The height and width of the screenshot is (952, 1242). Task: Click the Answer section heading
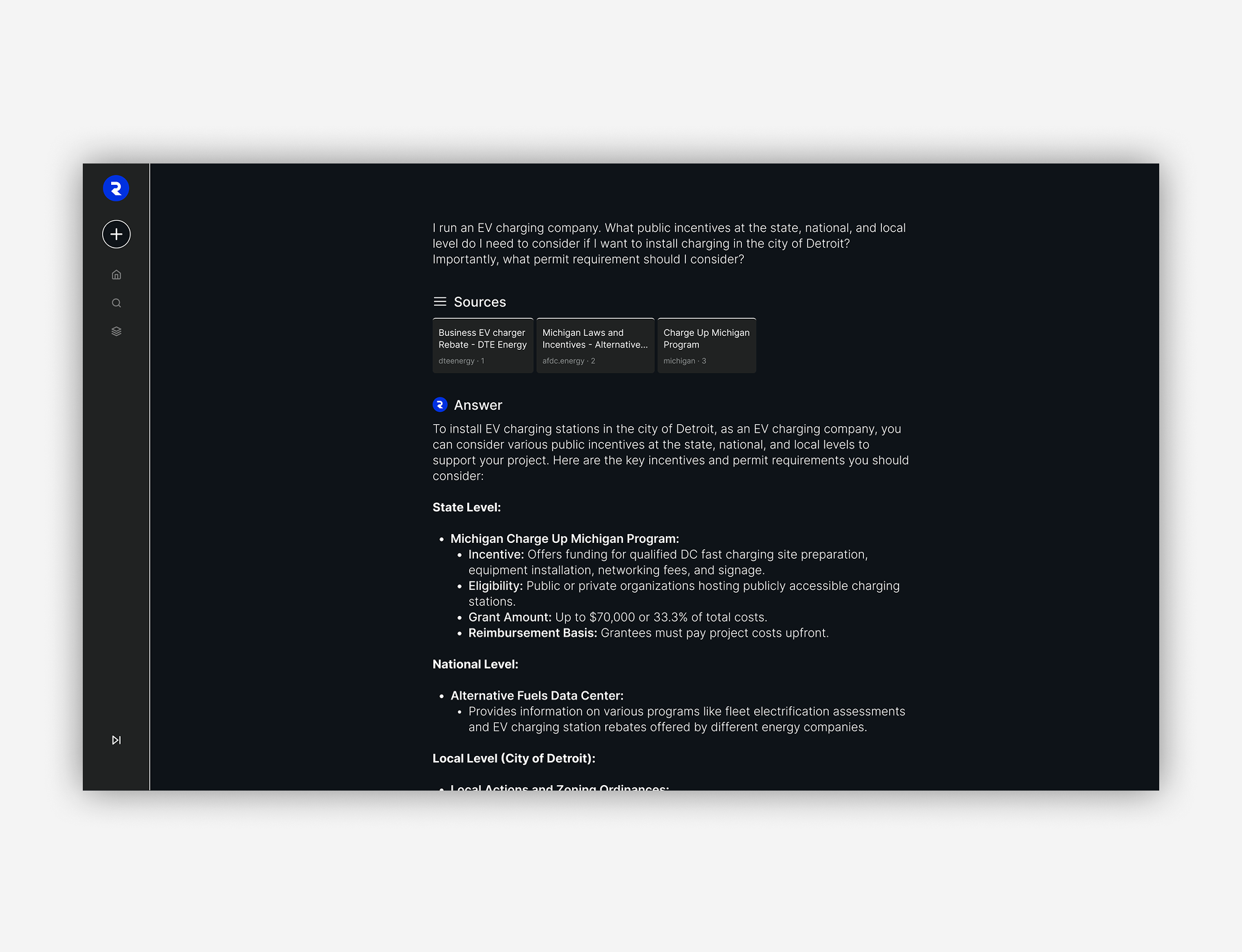(477, 405)
